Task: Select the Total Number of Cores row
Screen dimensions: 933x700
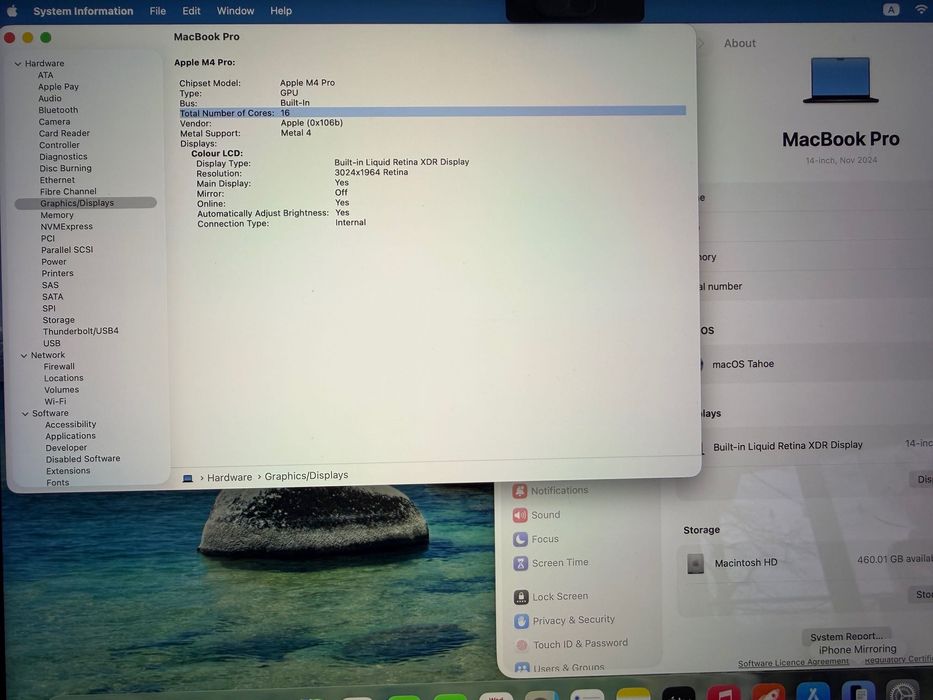Action: [433, 112]
